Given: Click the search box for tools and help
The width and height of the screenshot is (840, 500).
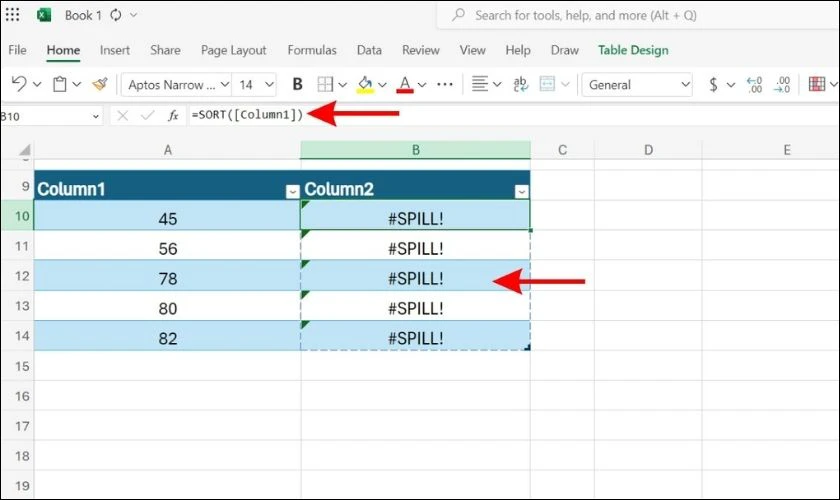Looking at the screenshot, I should [x=638, y=15].
